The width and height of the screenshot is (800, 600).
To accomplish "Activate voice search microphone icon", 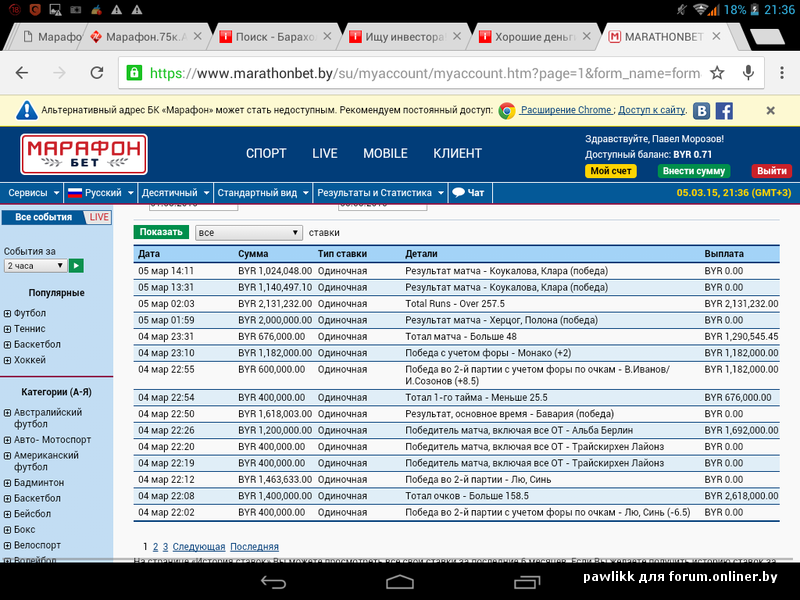I will 748,73.
